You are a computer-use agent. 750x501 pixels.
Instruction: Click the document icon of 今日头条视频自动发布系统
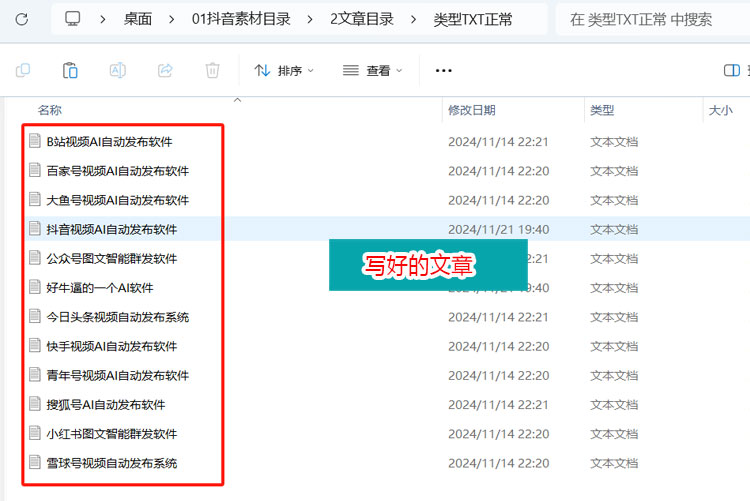pyautogui.click(x=34, y=316)
